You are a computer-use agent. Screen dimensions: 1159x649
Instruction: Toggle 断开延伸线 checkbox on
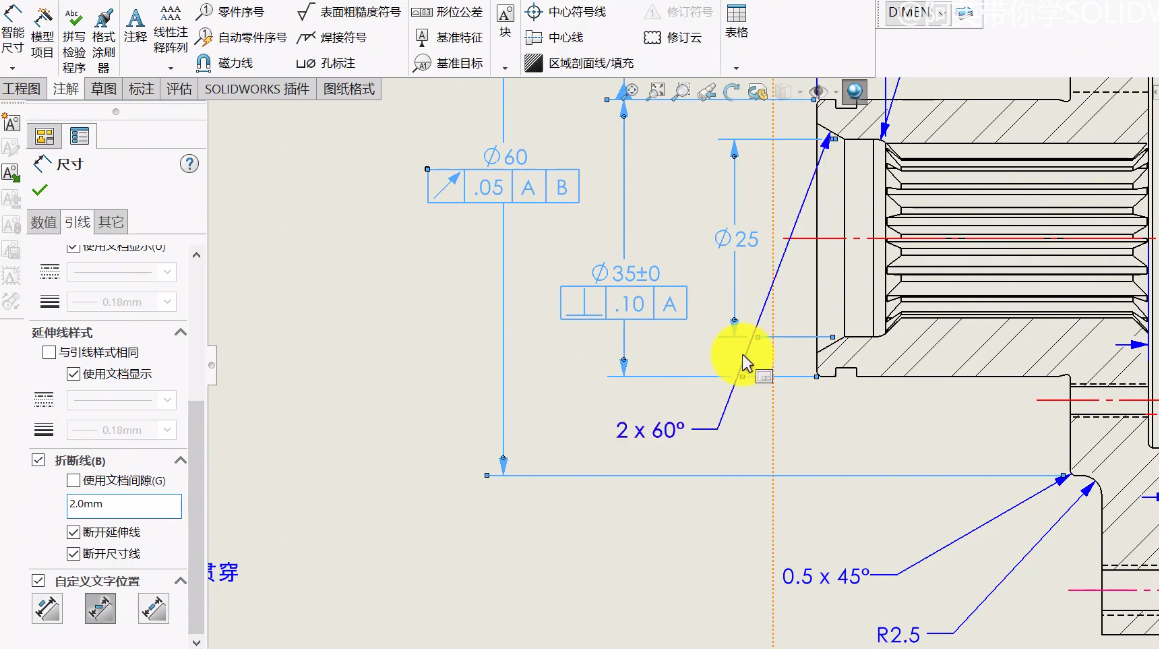coord(74,531)
